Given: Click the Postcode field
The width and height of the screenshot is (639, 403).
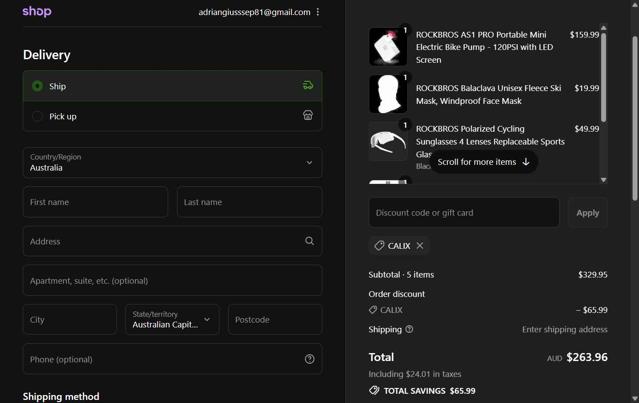Looking at the screenshot, I should [x=275, y=320].
